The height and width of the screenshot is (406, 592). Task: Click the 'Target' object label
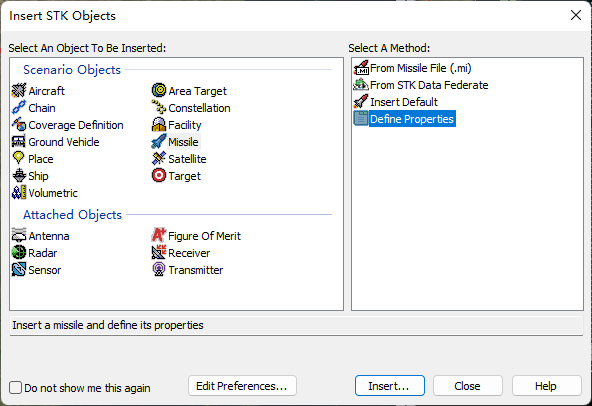pos(185,176)
